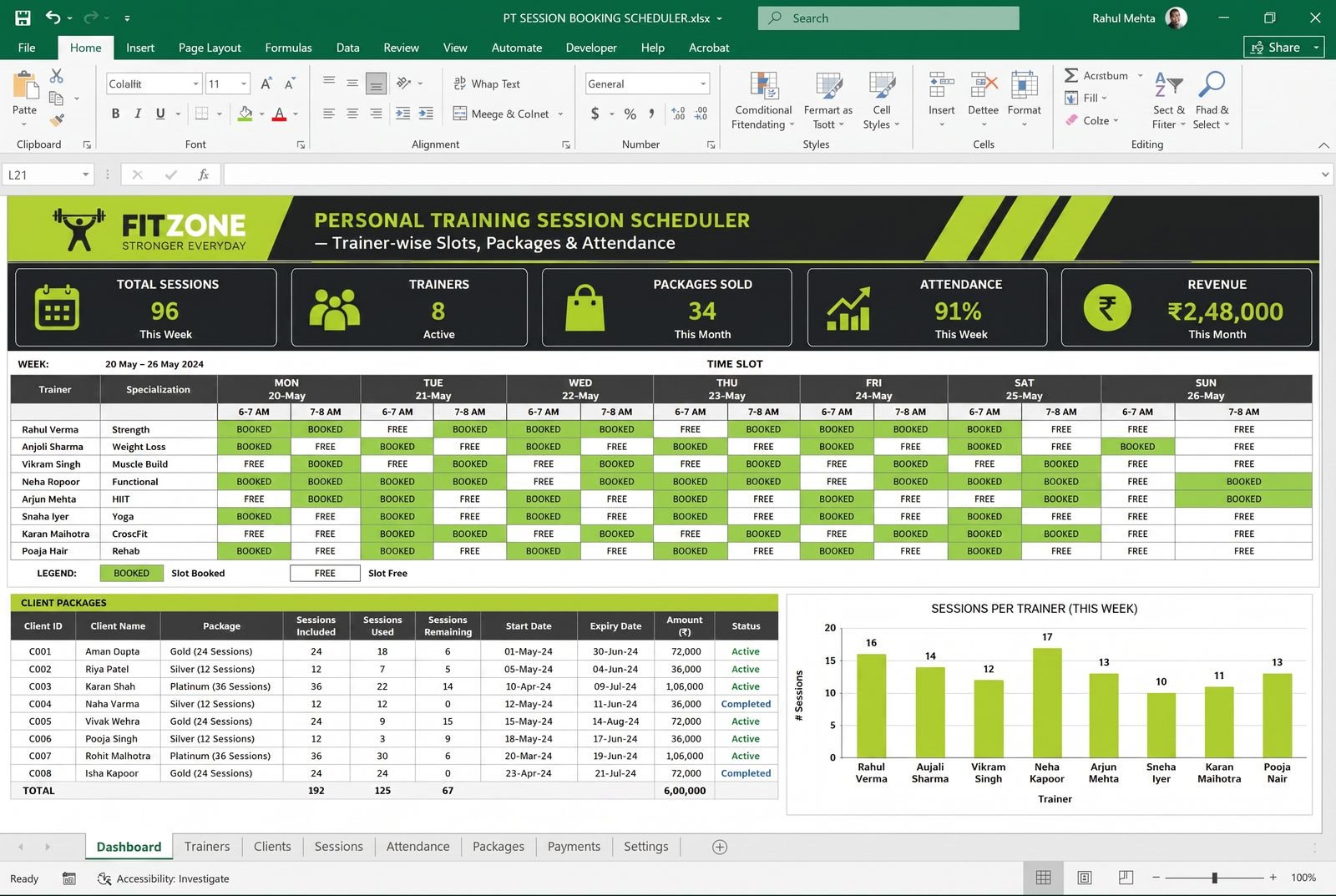Toggle Underline formatting

tap(160, 114)
